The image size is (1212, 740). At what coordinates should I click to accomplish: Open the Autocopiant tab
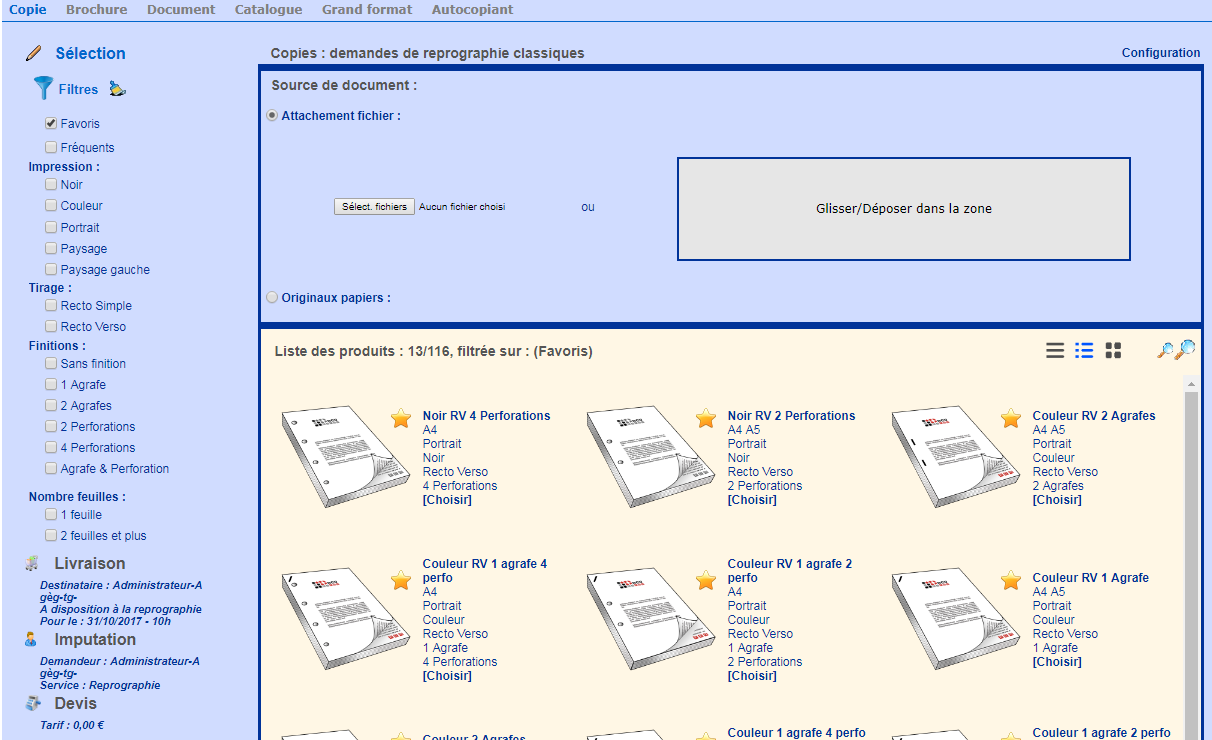tap(473, 10)
